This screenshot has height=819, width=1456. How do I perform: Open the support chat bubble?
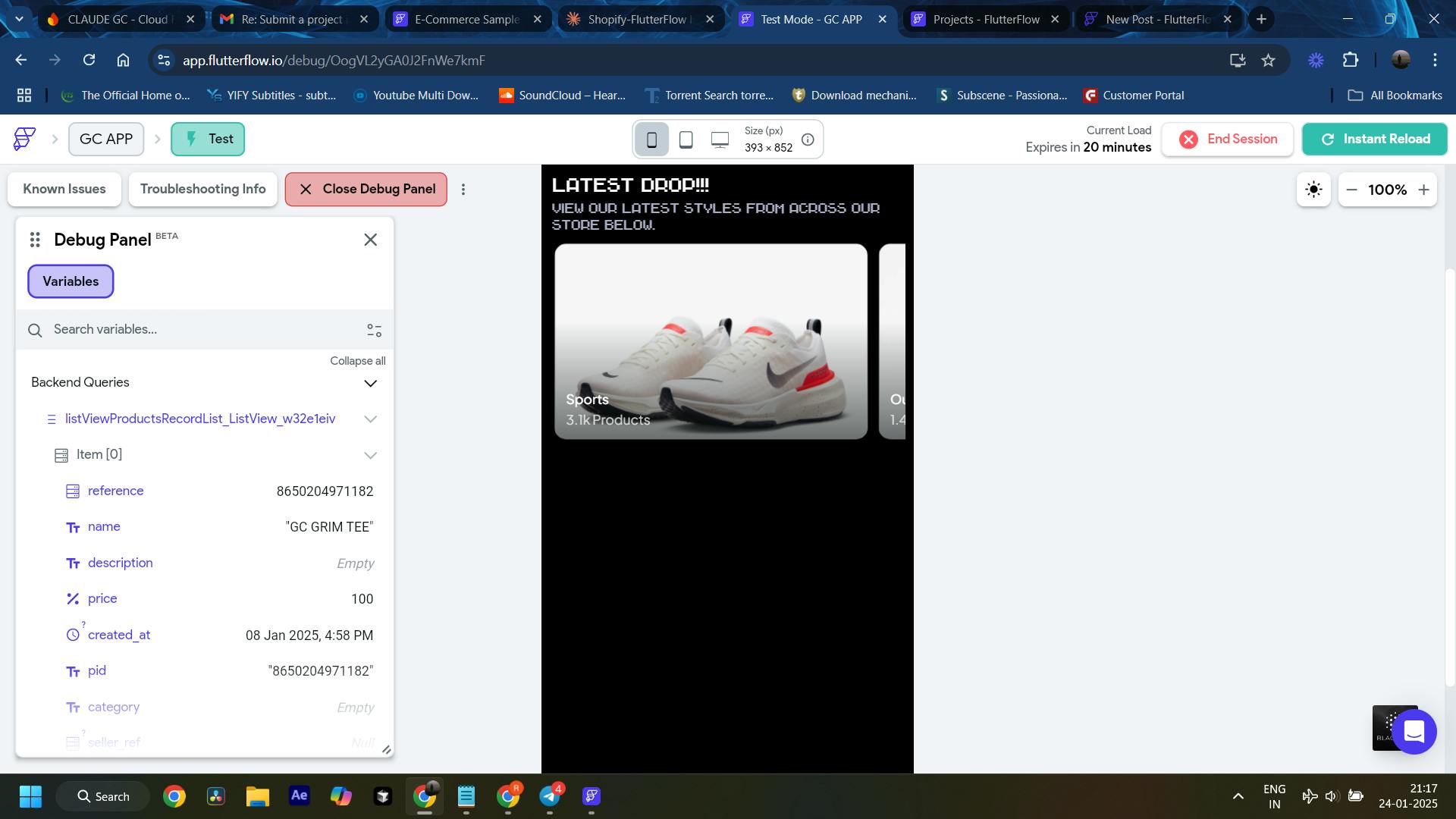(x=1414, y=732)
